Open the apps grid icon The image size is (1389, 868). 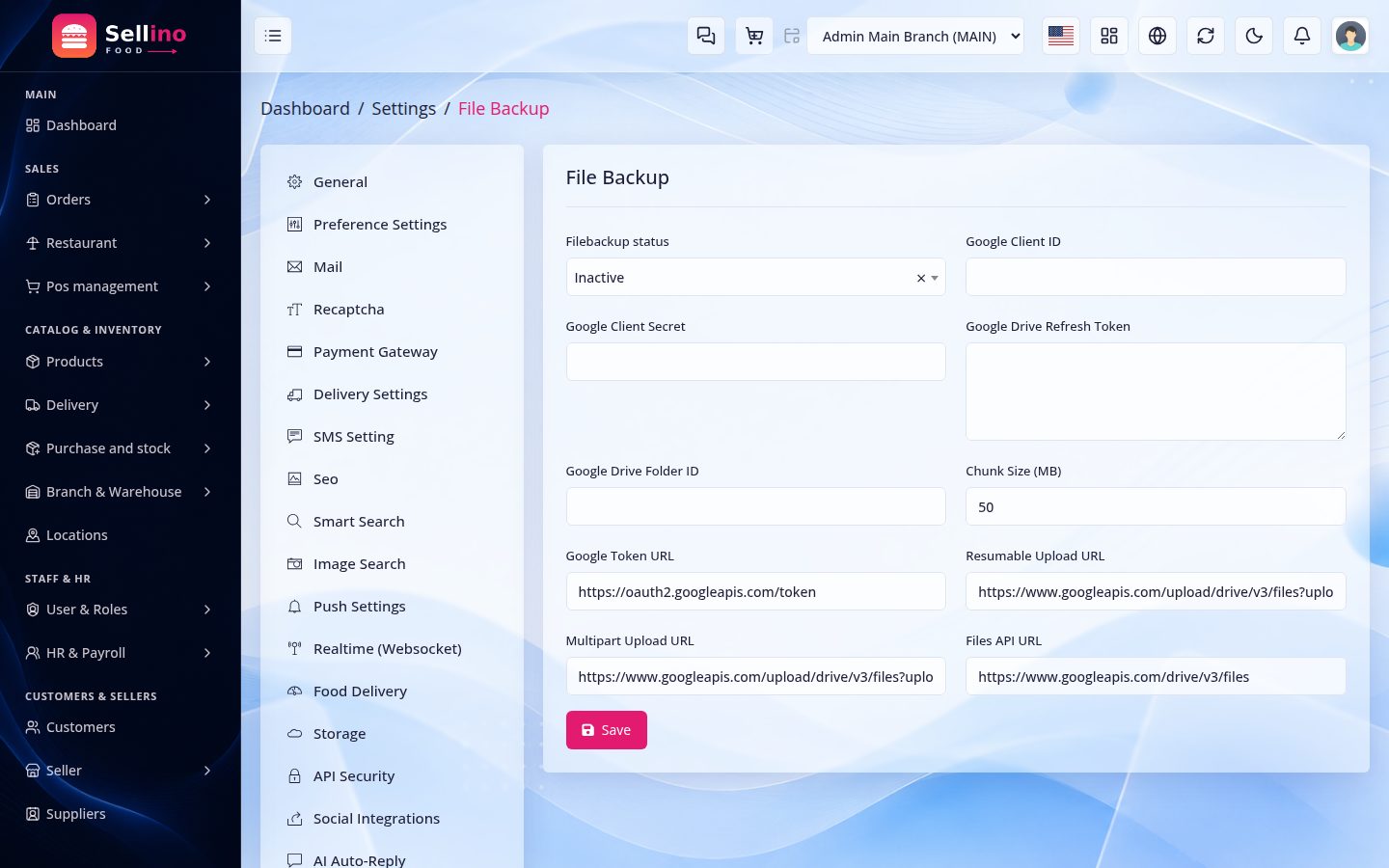point(1109,36)
